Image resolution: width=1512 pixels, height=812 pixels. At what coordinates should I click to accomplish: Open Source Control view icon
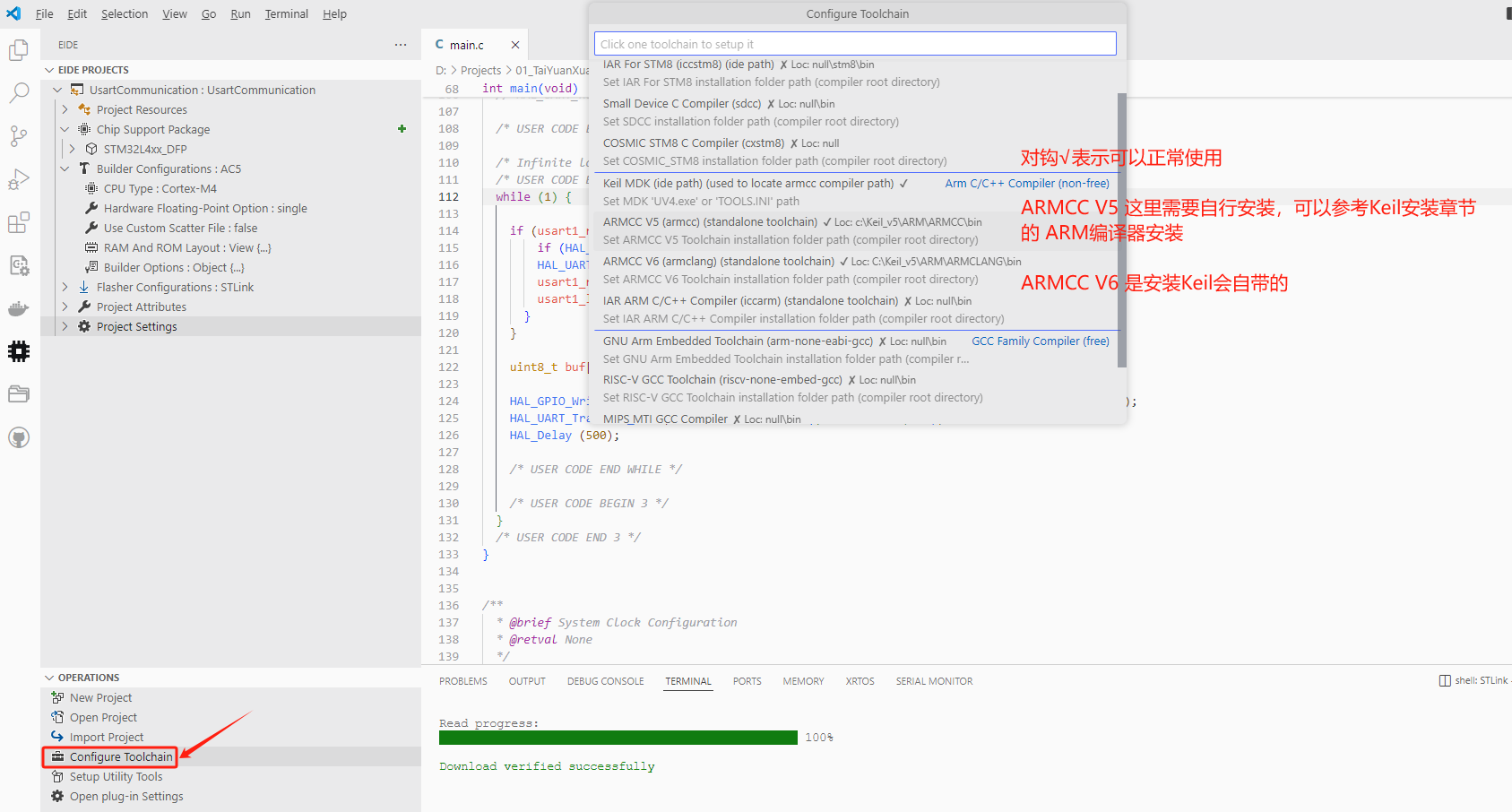coord(19,136)
